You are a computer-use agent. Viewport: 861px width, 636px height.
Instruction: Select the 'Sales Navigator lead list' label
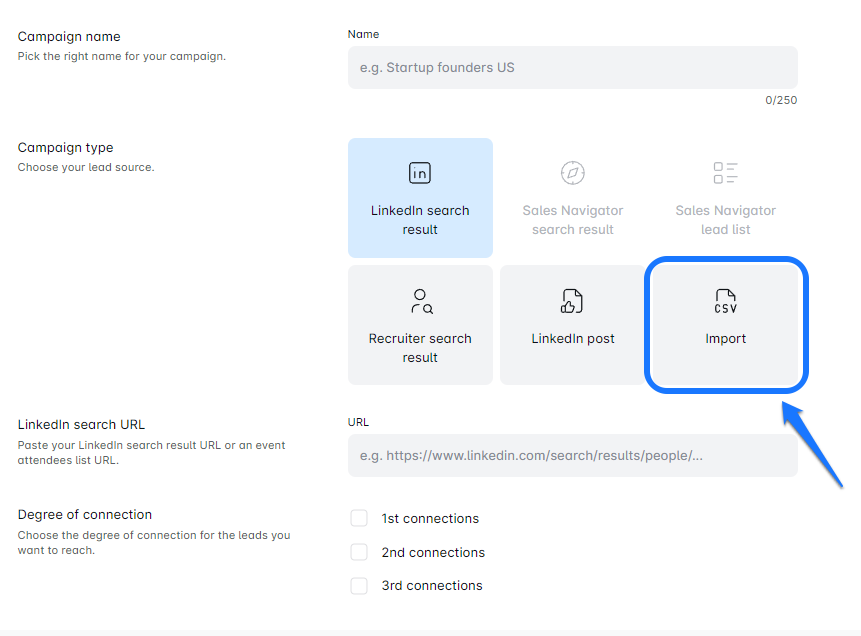click(725, 220)
